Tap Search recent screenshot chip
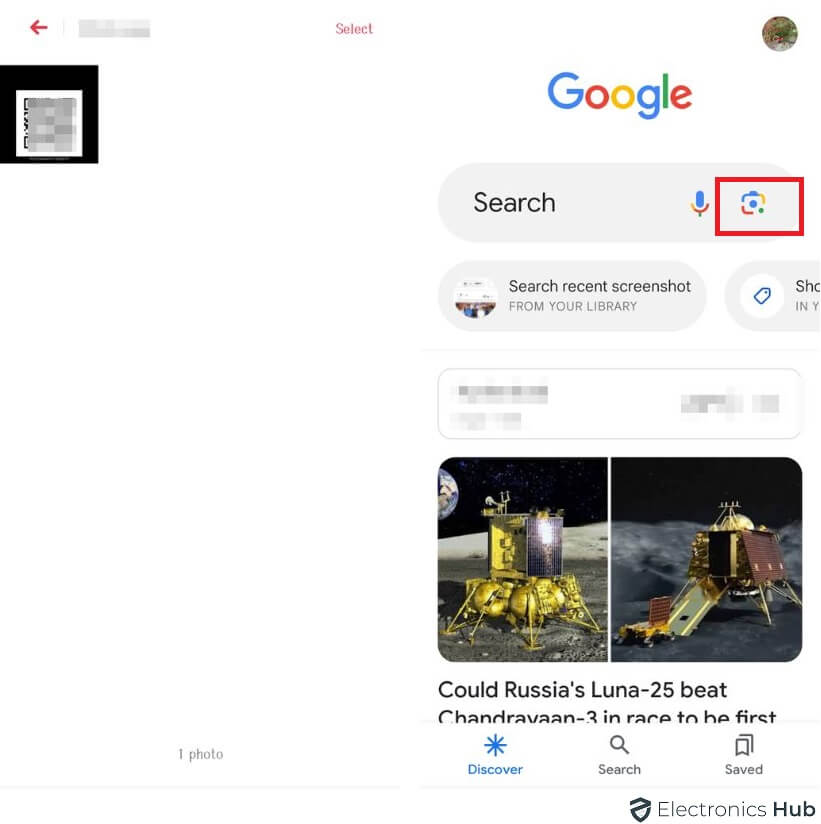The image size is (821, 824). coord(572,296)
